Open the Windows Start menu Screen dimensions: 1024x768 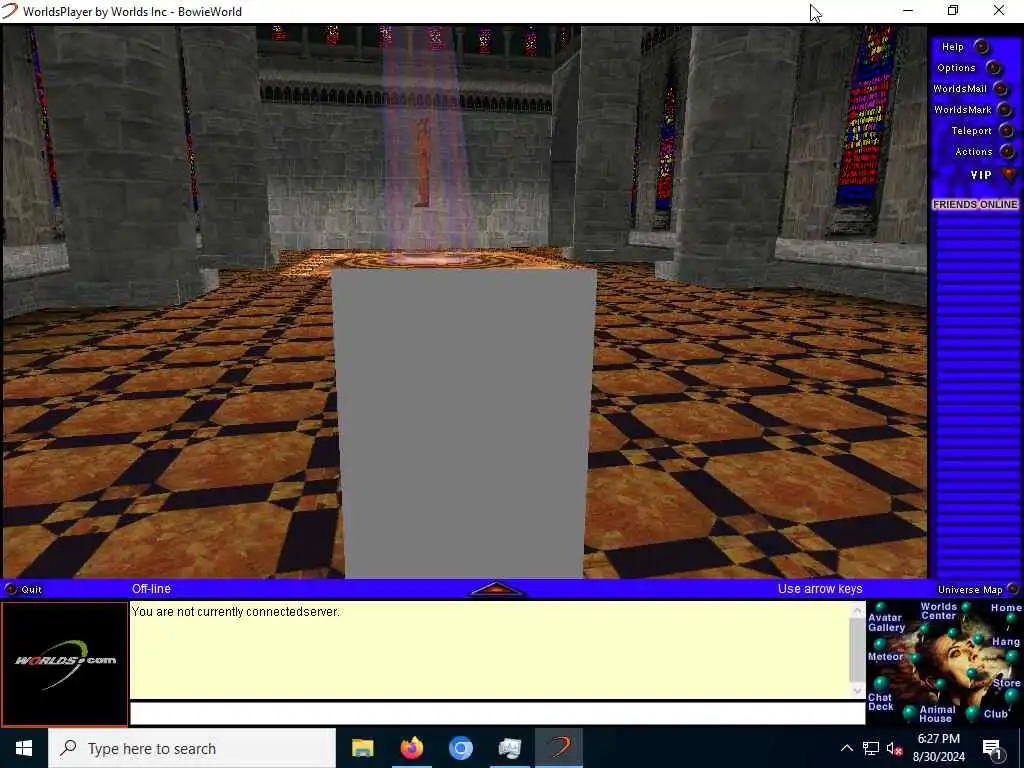[x=24, y=748]
